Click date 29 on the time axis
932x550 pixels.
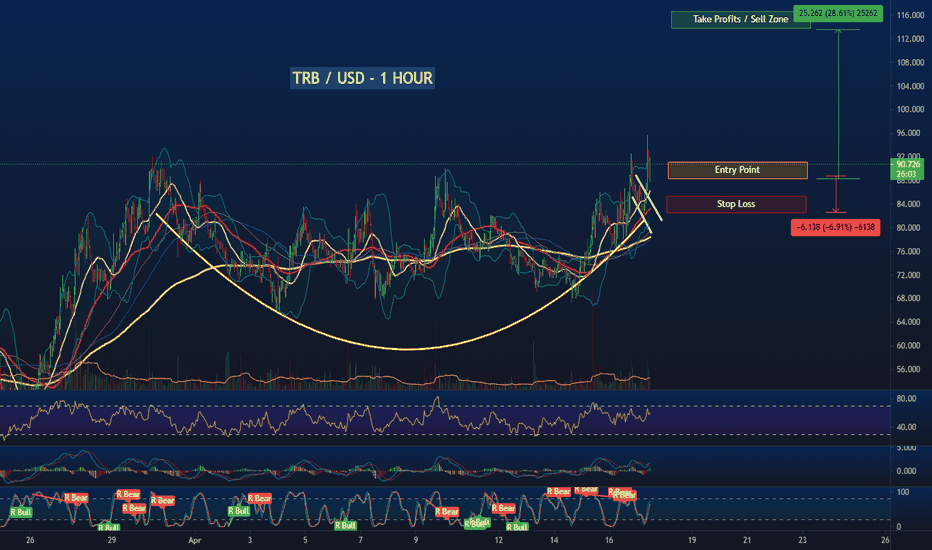[112, 540]
